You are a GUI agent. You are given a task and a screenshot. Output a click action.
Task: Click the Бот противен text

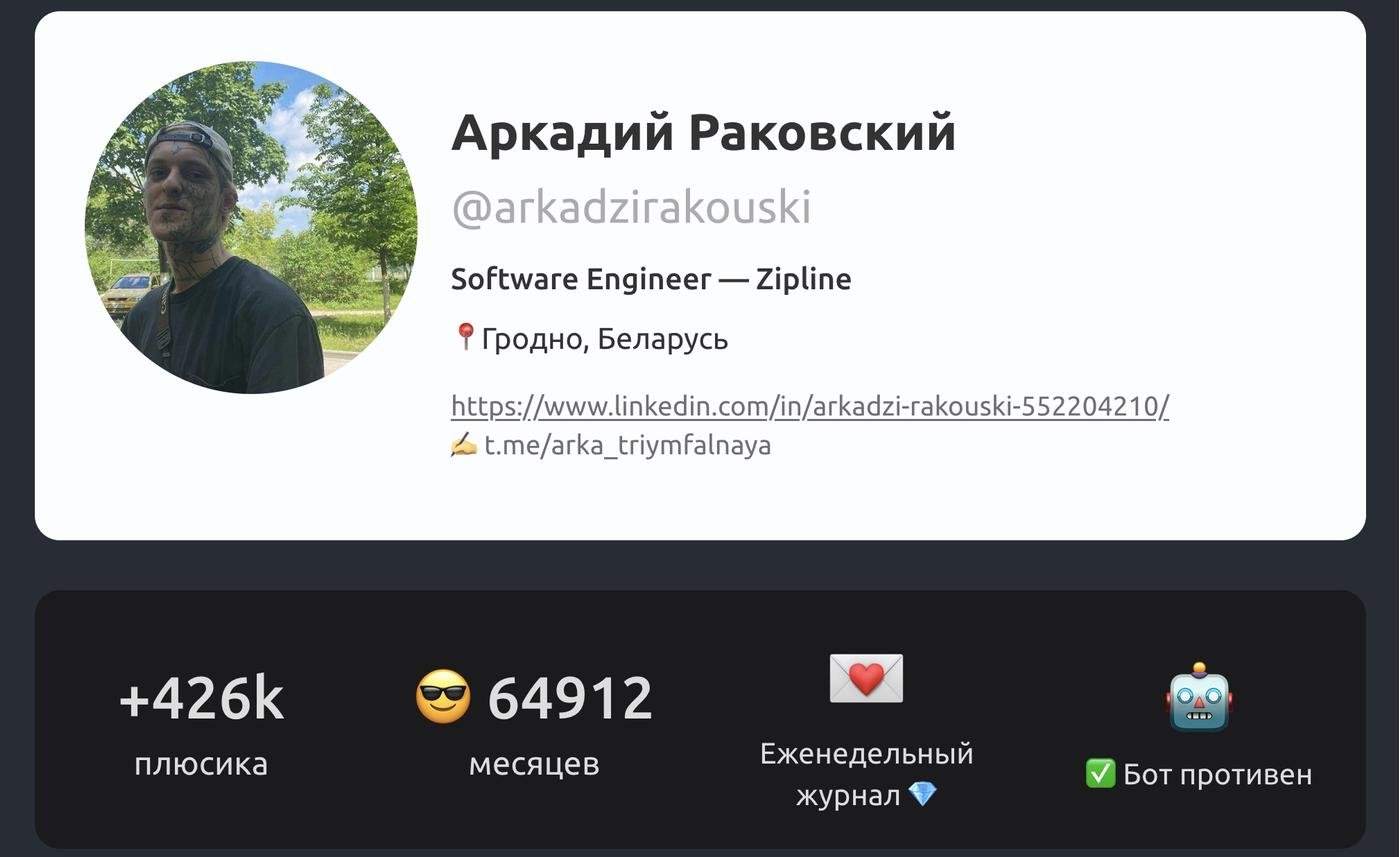pyautogui.click(x=1217, y=774)
